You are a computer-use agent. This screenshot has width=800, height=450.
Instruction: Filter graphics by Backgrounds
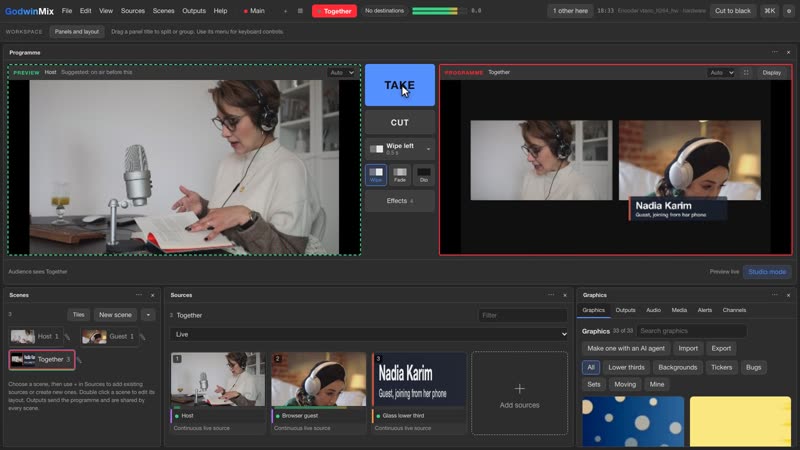pos(678,367)
